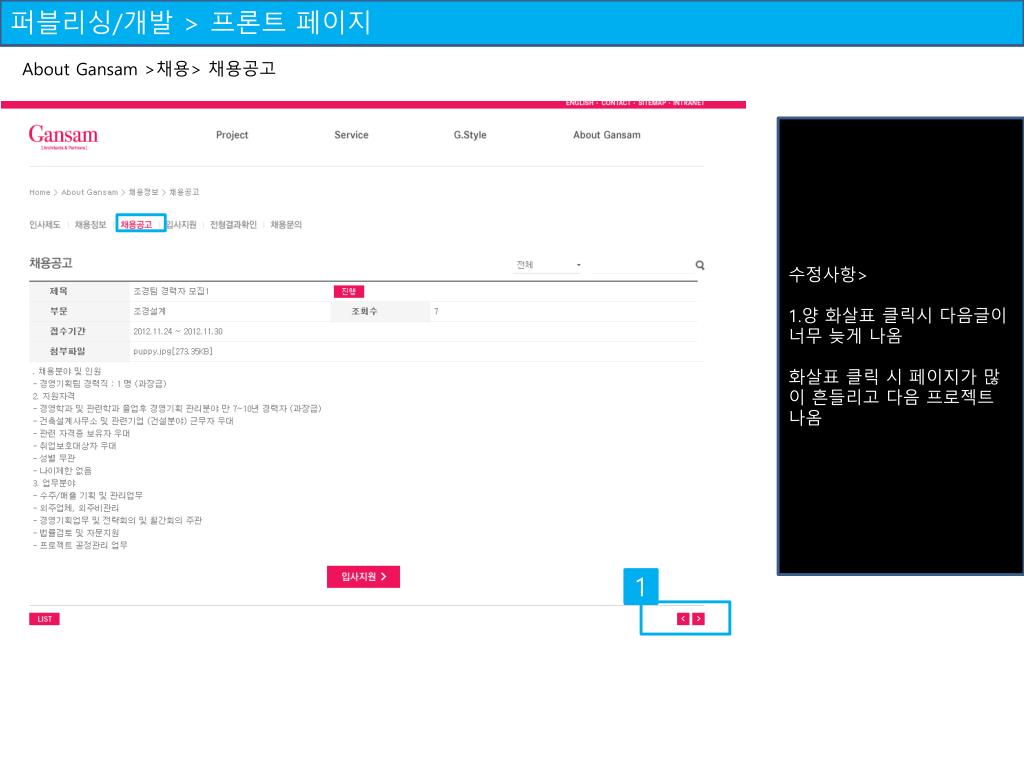Viewport: 1024px width, 768px height.
Task: Click the Gansam logo
Action: coord(63,137)
